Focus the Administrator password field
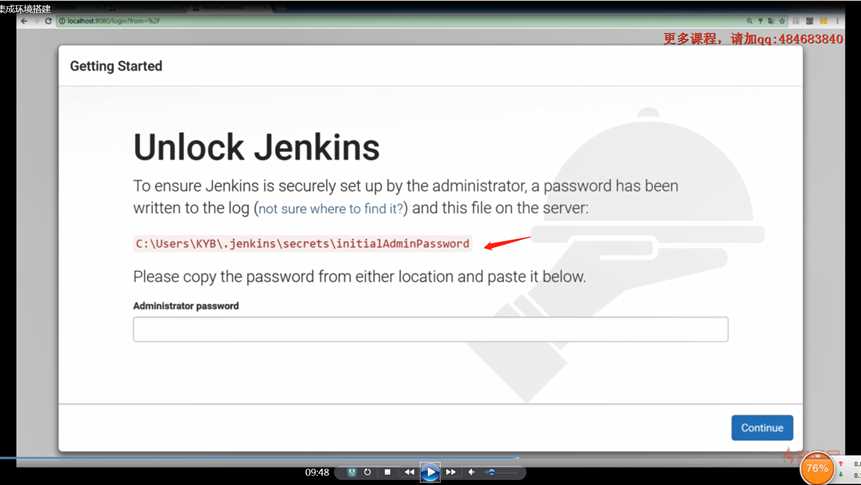The height and width of the screenshot is (485, 861). tap(430, 329)
